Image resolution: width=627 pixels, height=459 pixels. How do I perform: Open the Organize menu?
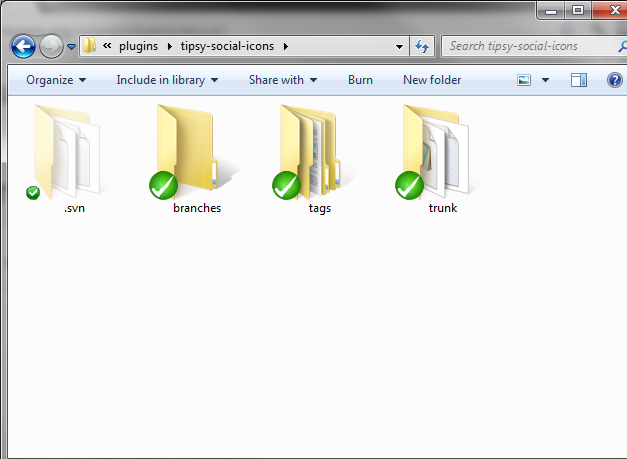tap(56, 80)
